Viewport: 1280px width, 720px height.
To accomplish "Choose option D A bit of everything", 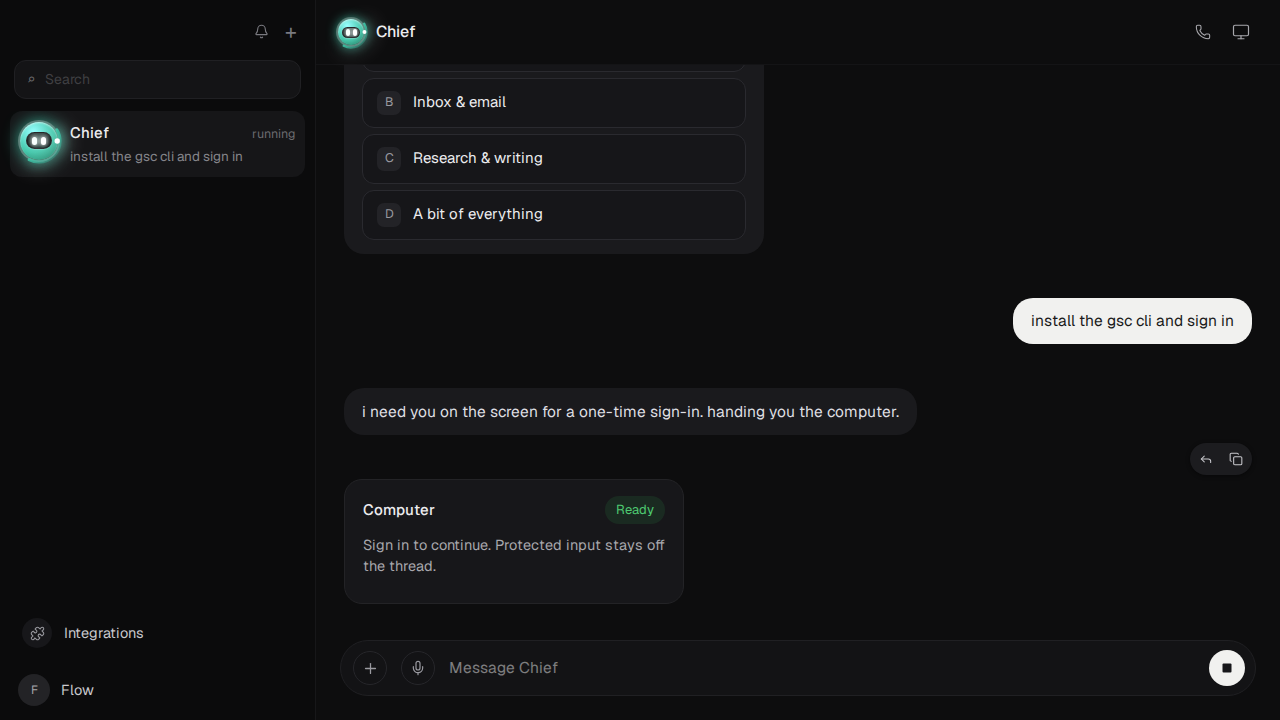I will [554, 214].
